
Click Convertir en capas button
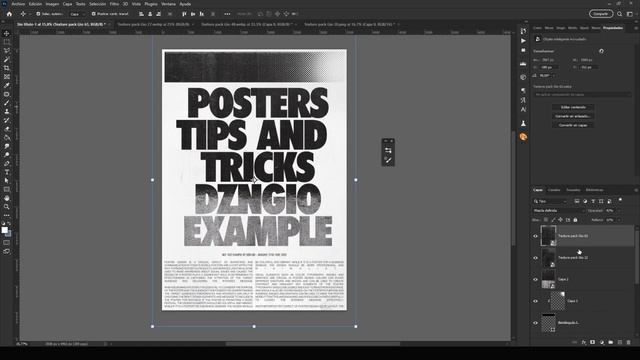point(573,125)
